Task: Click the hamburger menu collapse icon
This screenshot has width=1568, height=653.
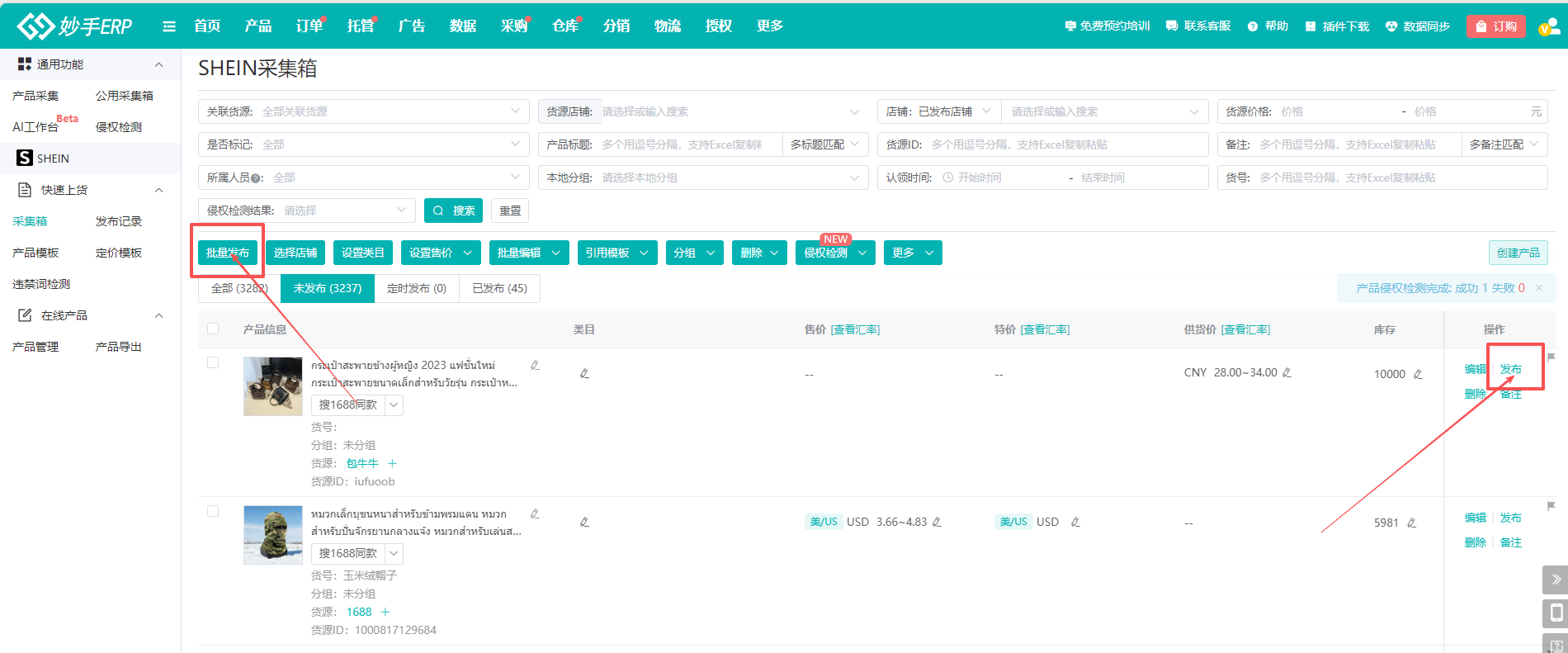Action: point(169,26)
